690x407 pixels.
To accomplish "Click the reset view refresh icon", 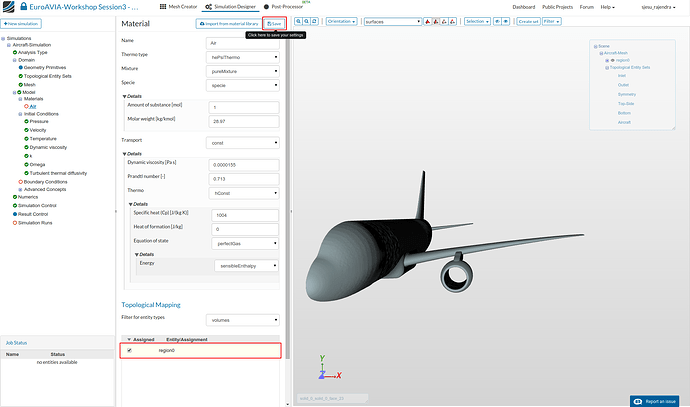I will pos(314,21).
